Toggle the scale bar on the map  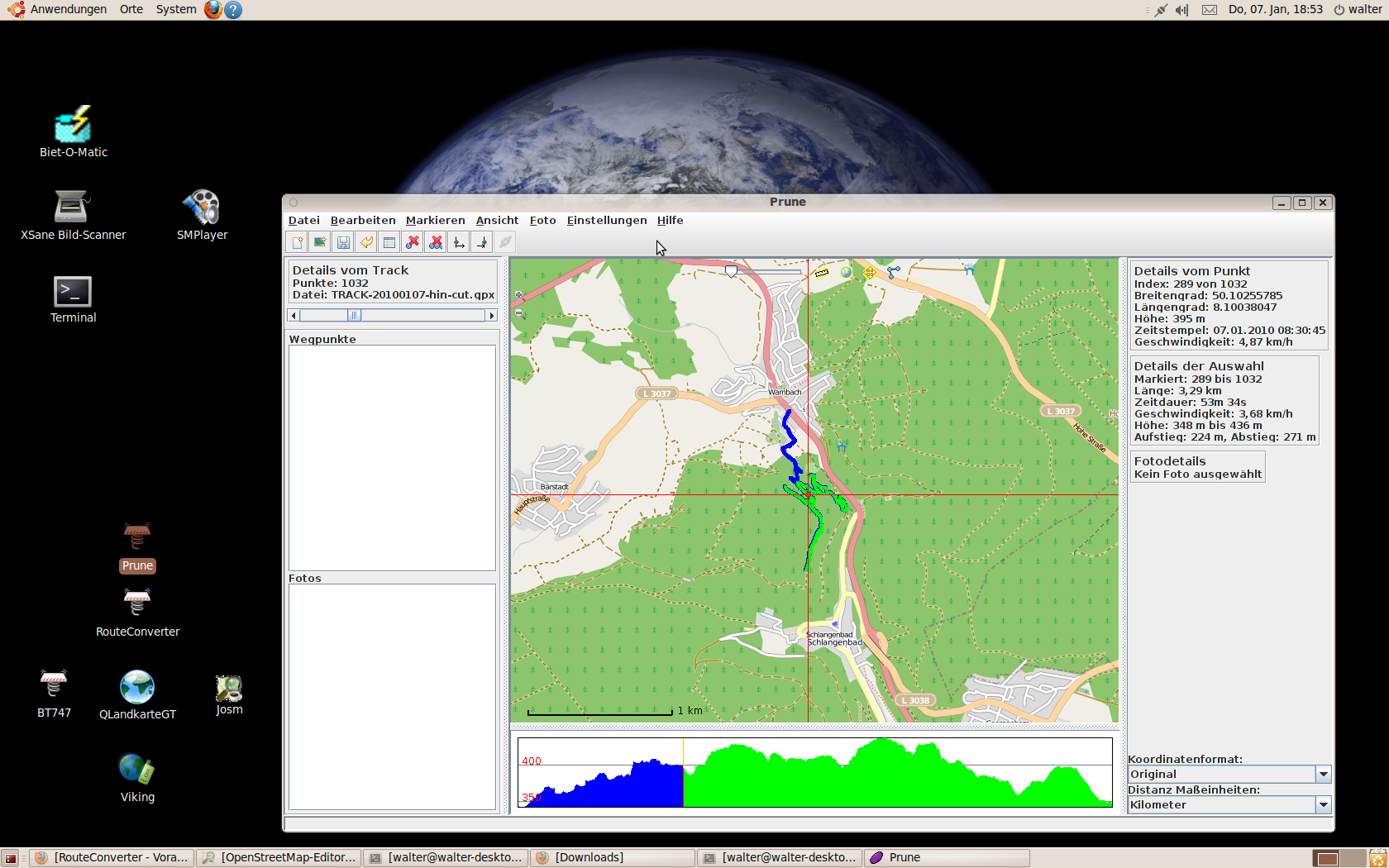tap(821, 272)
